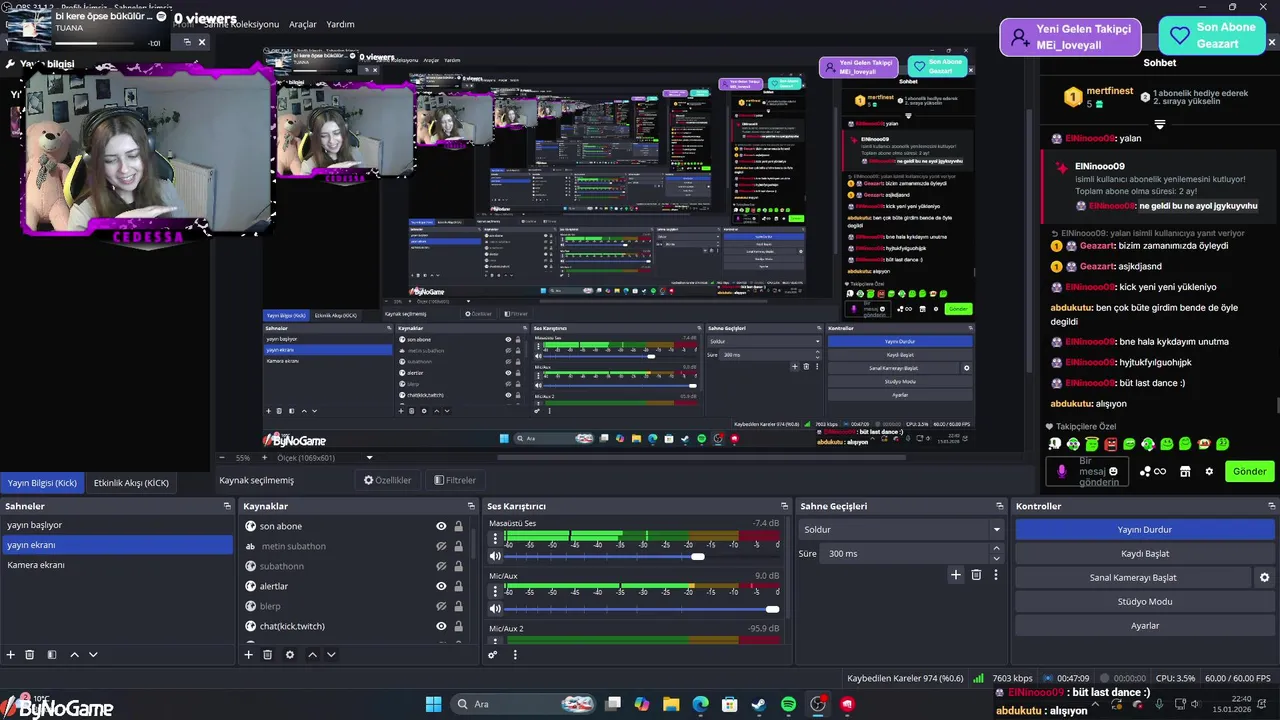Click chat message input field
The width and height of the screenshot is (1280, 720).
1089,471
